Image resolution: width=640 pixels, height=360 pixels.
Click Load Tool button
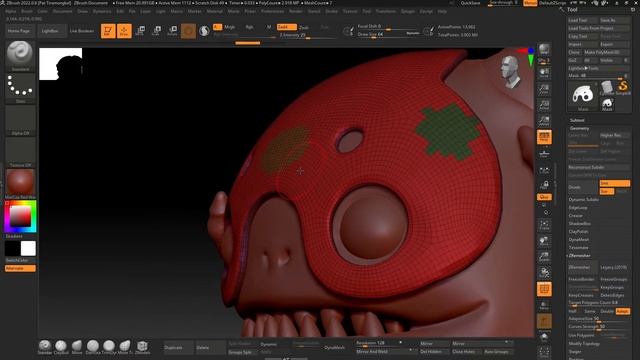(x=583, y=20)
